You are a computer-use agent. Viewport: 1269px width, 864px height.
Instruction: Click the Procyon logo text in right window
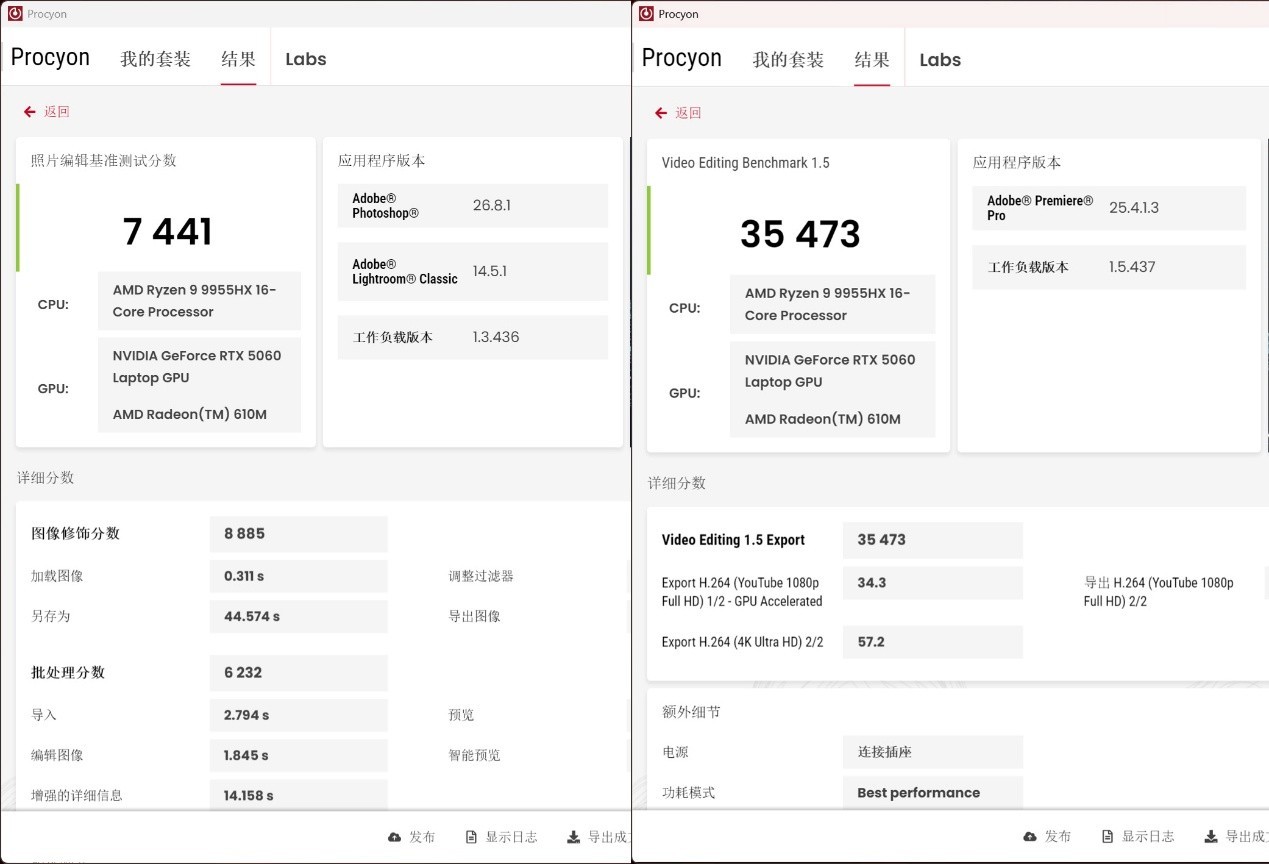pyautogui.click(x=682, y=58)
